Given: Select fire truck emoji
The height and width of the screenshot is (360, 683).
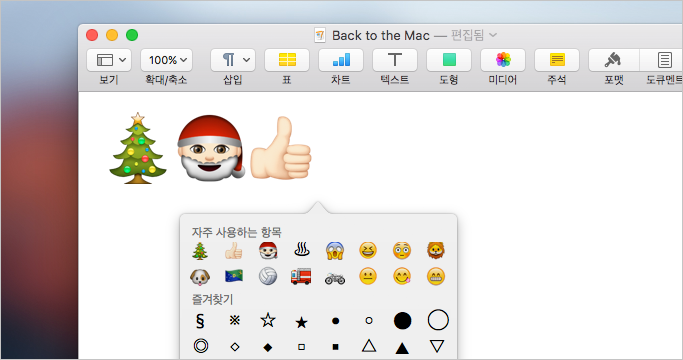Looking at the screenshot, I should tap(301, 276).
